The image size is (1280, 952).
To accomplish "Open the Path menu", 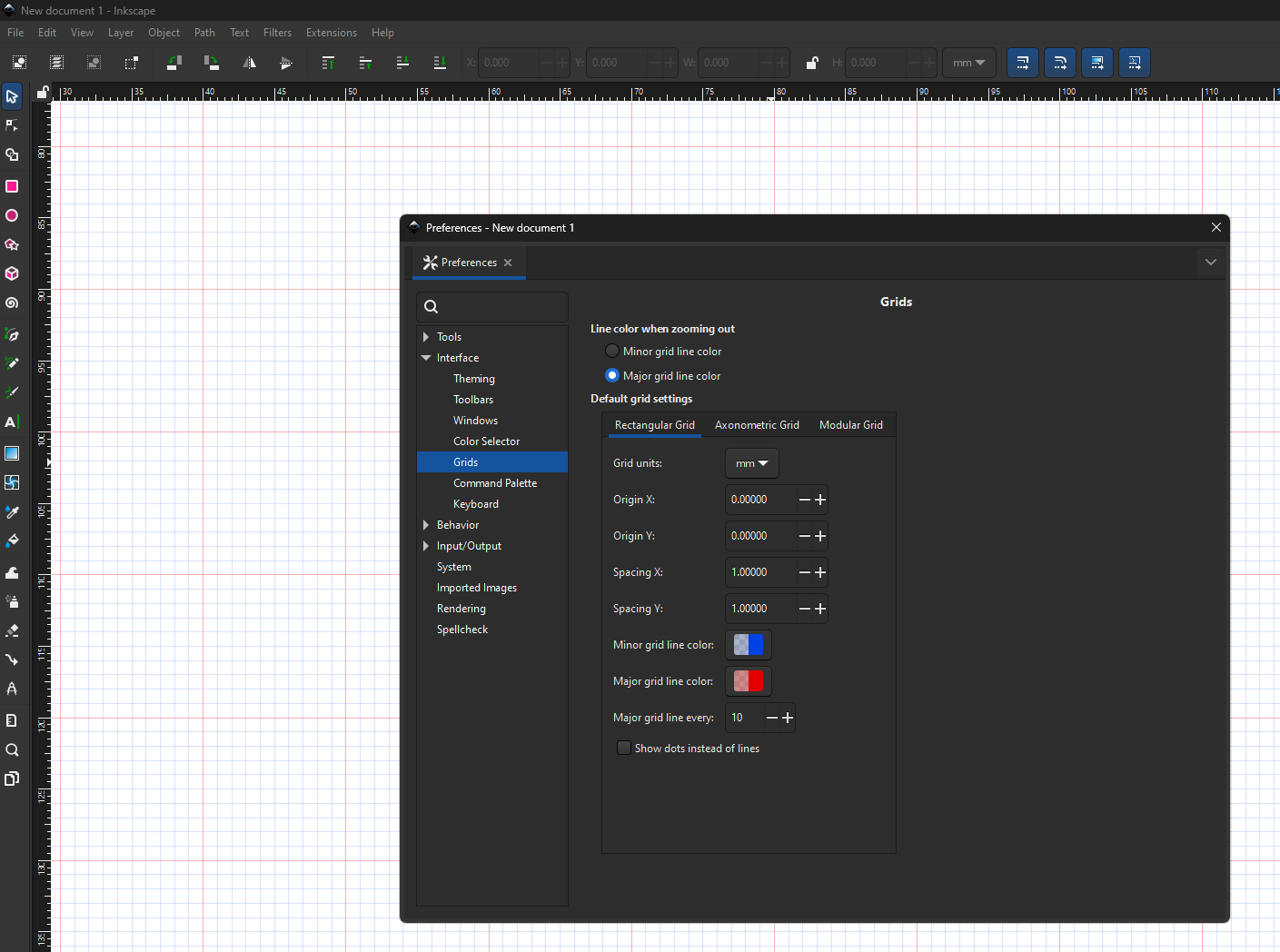I will click(x=205, y=33).
